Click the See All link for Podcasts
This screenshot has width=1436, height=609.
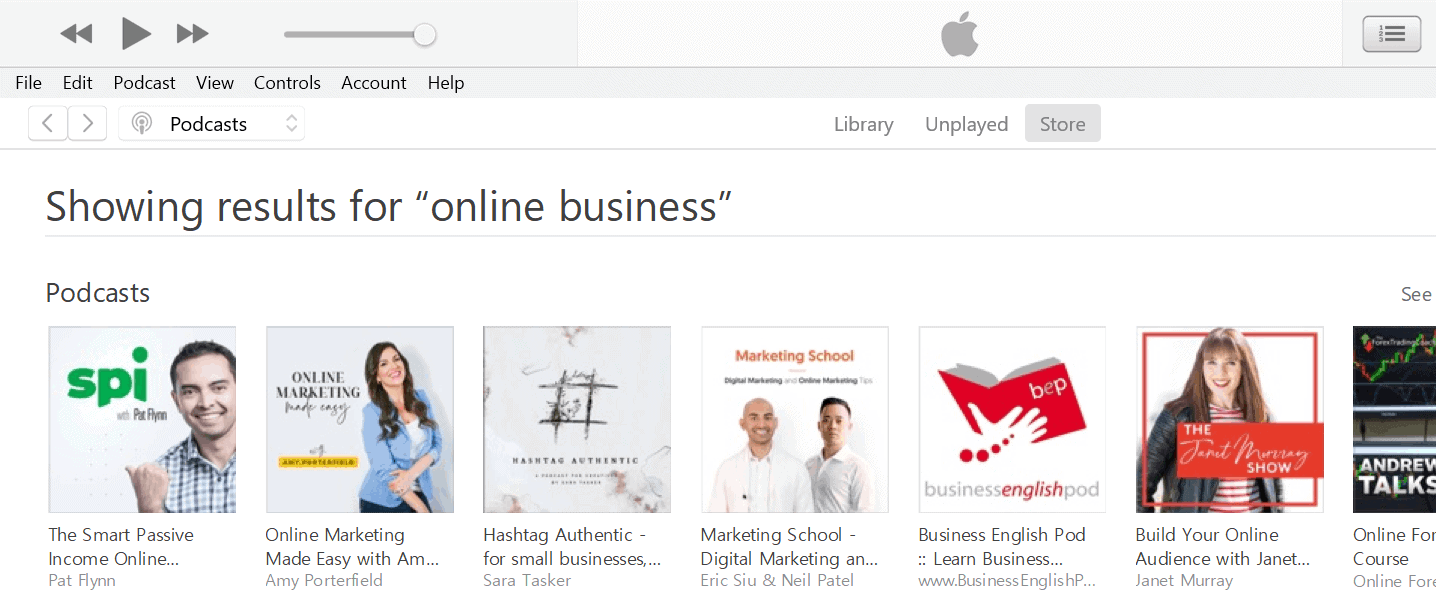[x=1417, y=294]
